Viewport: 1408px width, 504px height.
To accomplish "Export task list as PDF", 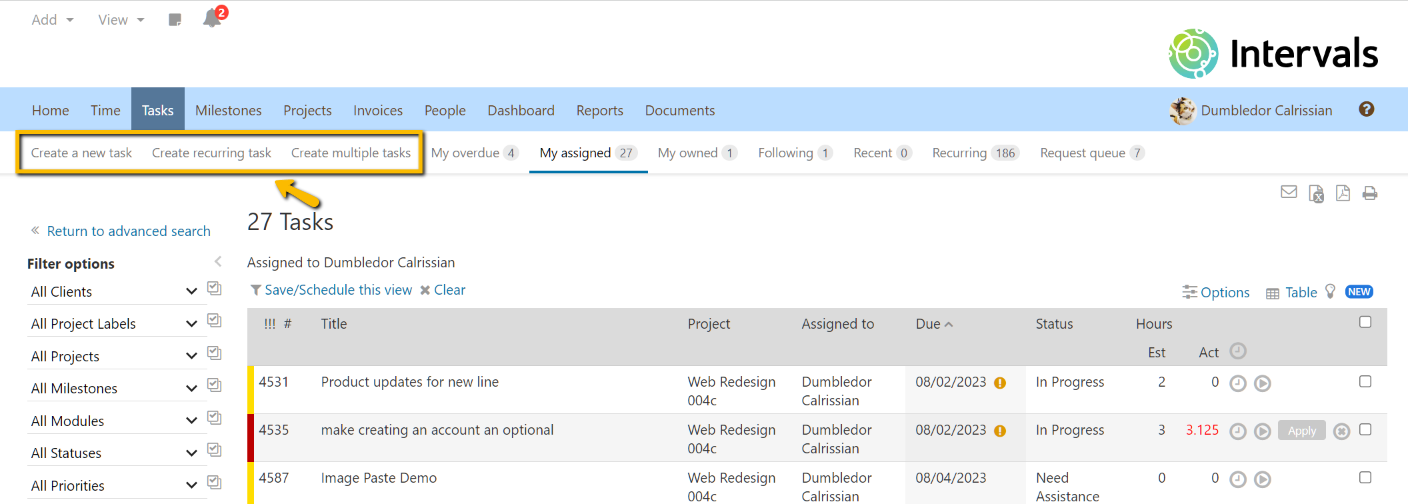I will [1343, 193].
